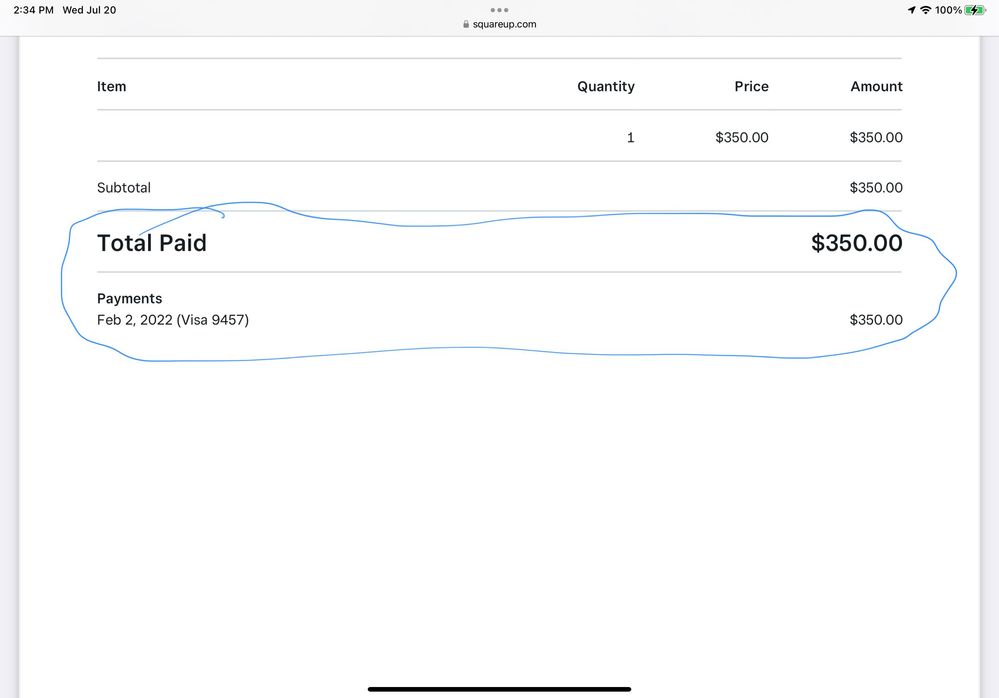The height and width of the screenshot is (698, 999).
Task: Click the bold $350.00 total amount
Action: tap(856, 243)
